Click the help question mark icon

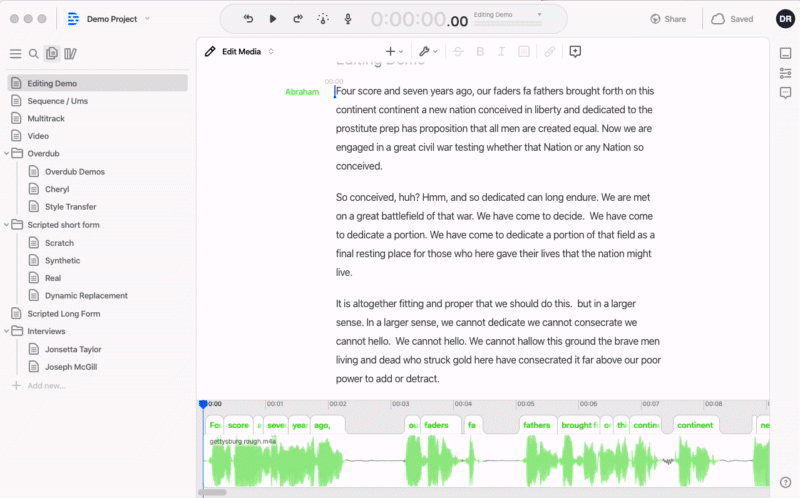tap(786, 482)
